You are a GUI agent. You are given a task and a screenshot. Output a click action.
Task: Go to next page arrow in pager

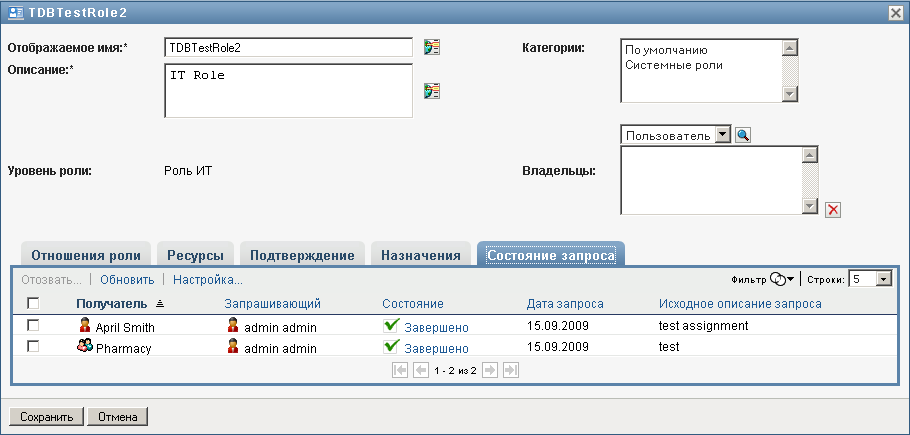[490, 370]
